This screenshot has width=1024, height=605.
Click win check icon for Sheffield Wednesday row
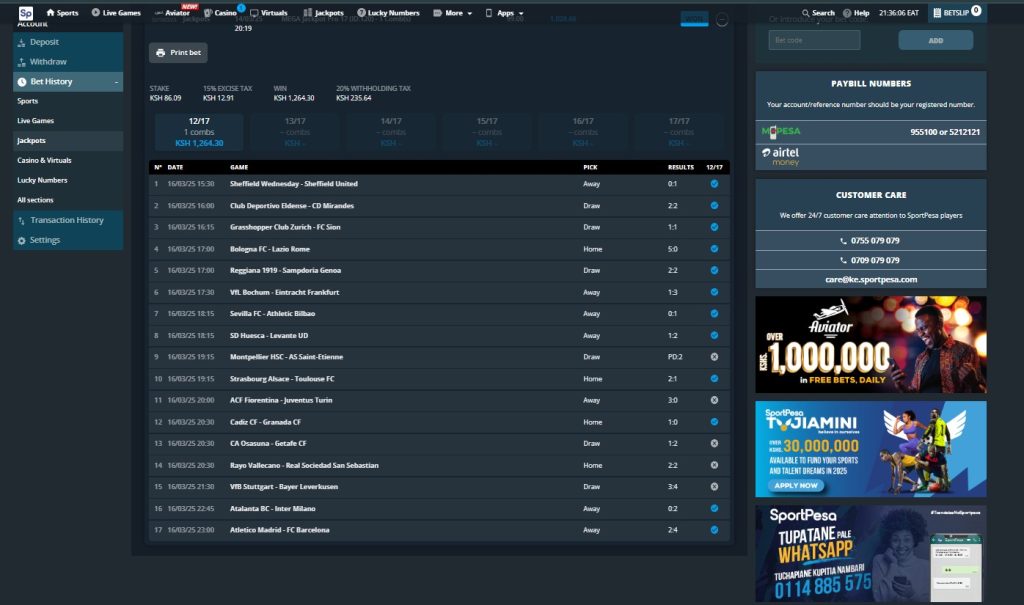click(714, 184)
